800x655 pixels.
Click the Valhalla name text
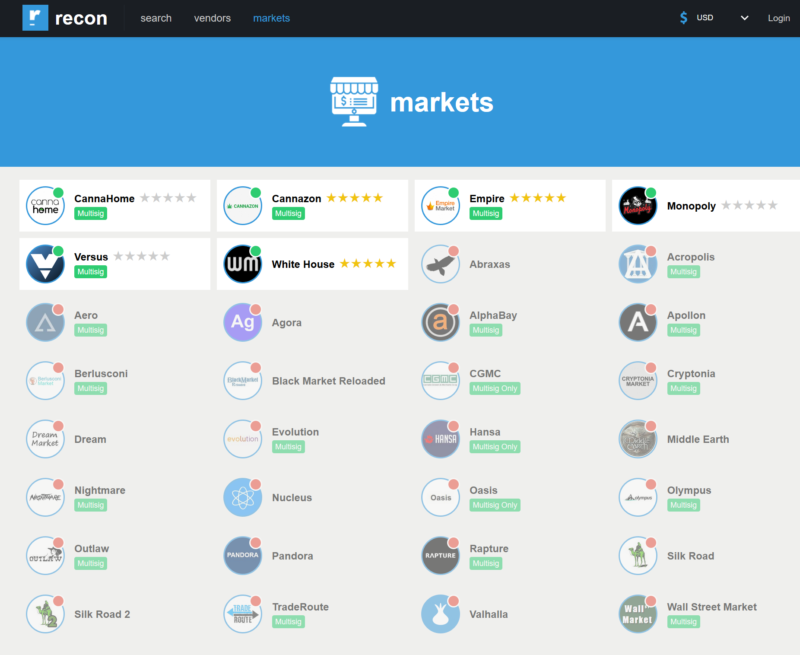489,614
